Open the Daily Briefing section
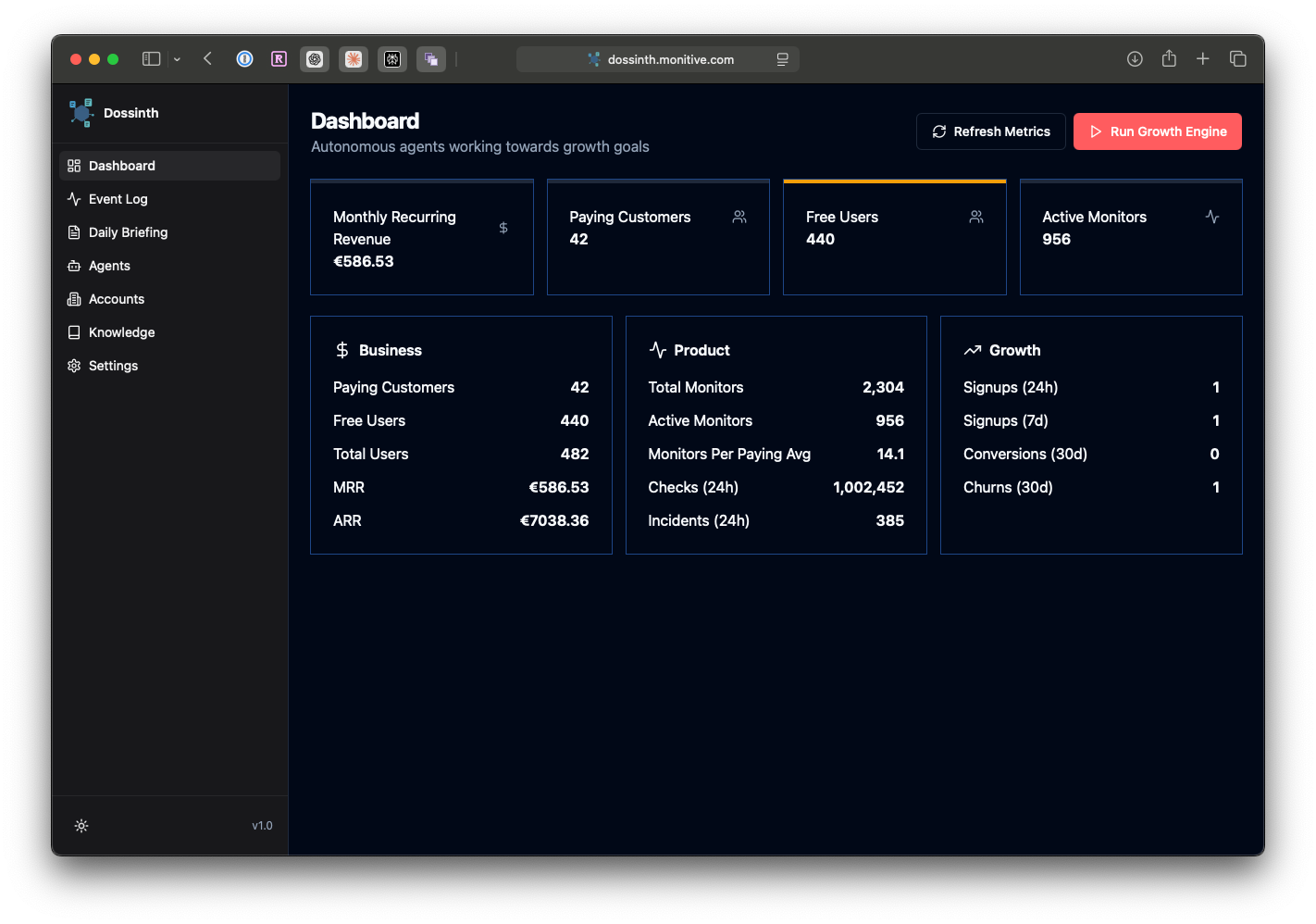The height and width of the screenshot is (924, 1316). point(127,232)
